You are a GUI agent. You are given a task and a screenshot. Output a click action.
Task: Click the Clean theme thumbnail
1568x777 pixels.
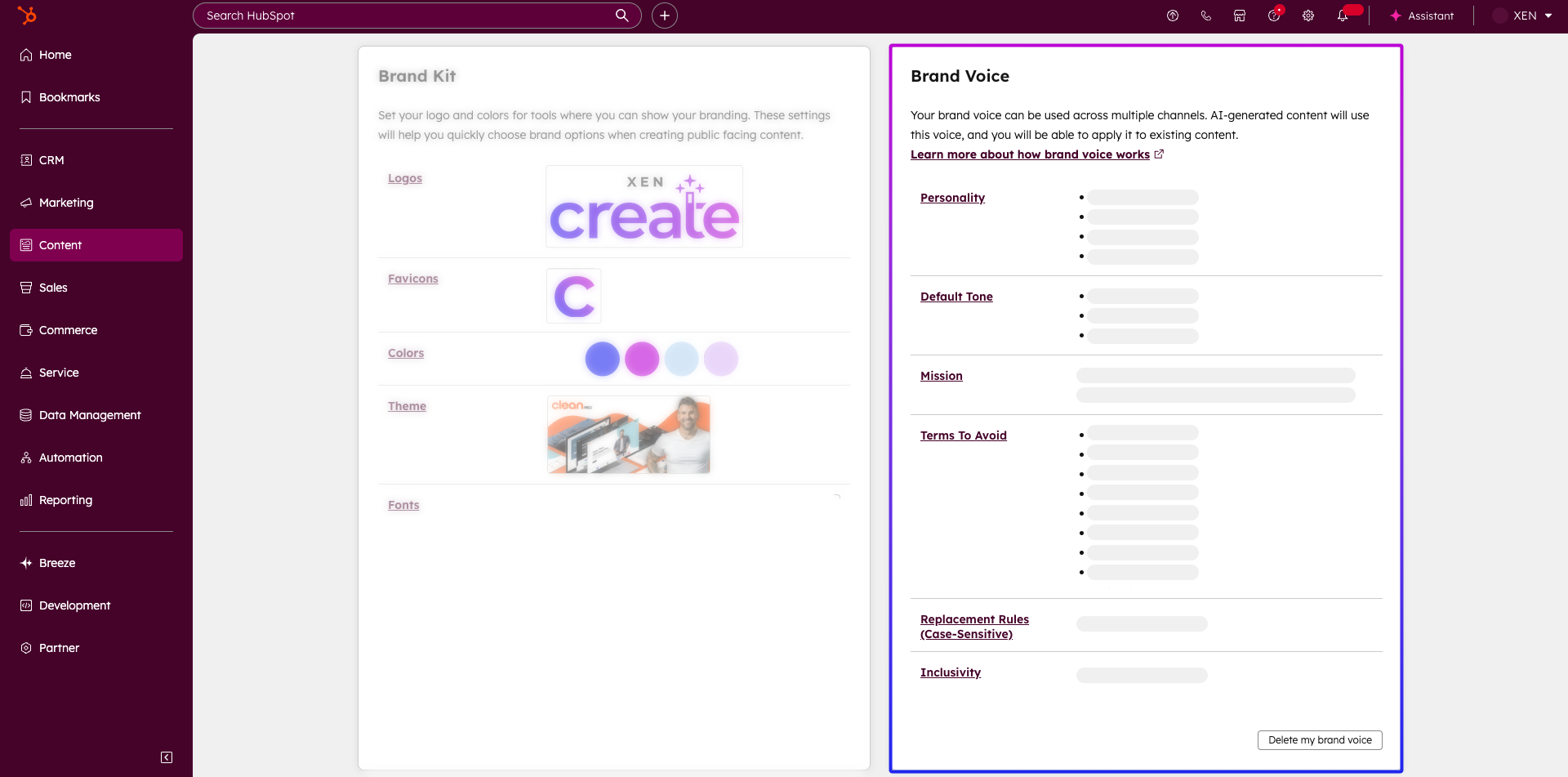click(628, 435)
